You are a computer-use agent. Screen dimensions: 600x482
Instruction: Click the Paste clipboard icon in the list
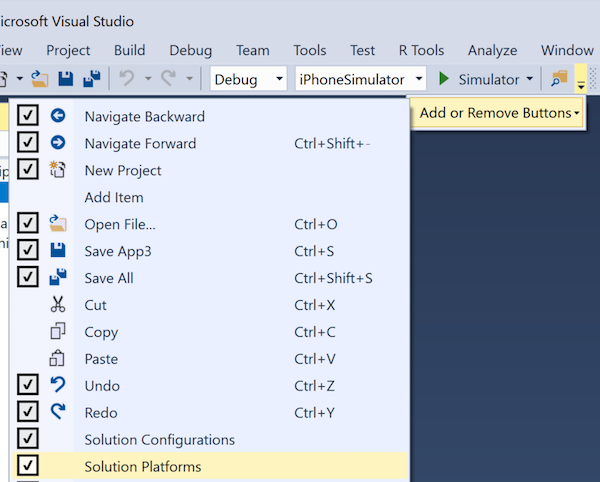pos(58,359)
